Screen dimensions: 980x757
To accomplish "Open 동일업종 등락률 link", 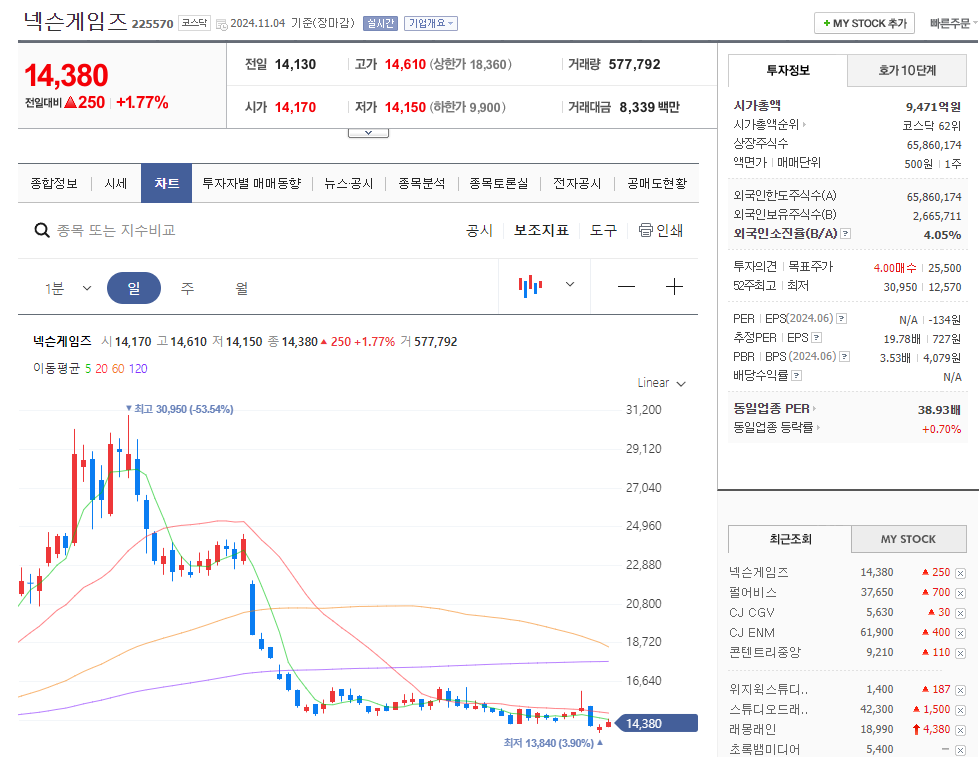I will point(777,428).
